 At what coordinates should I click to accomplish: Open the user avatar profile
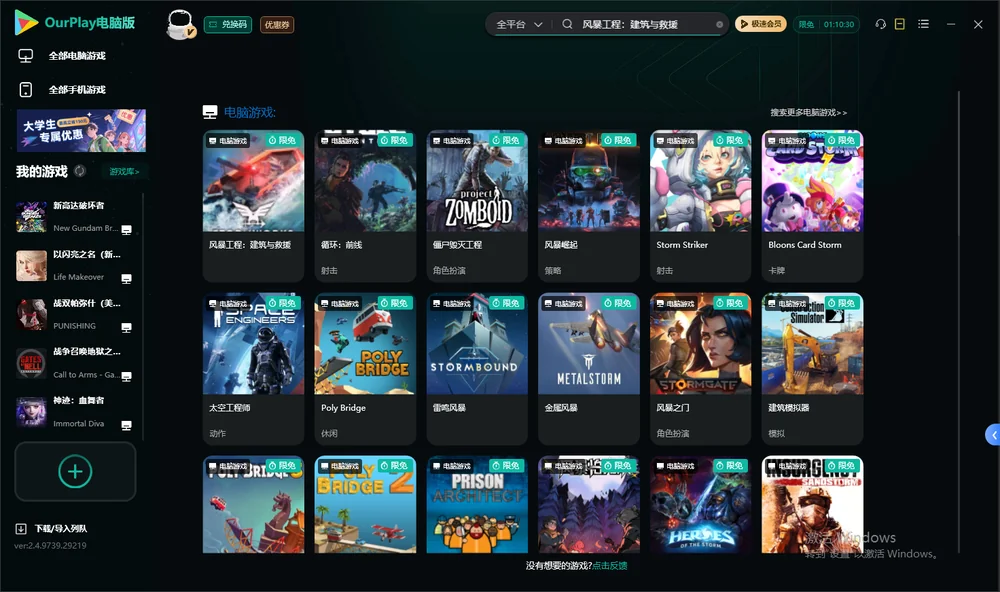pyautogui.click(x=180, y=24)
